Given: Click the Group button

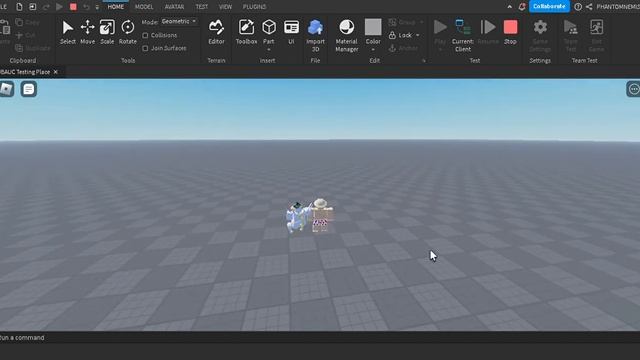Looking at the screenshot, I should (x=402, y=22).
